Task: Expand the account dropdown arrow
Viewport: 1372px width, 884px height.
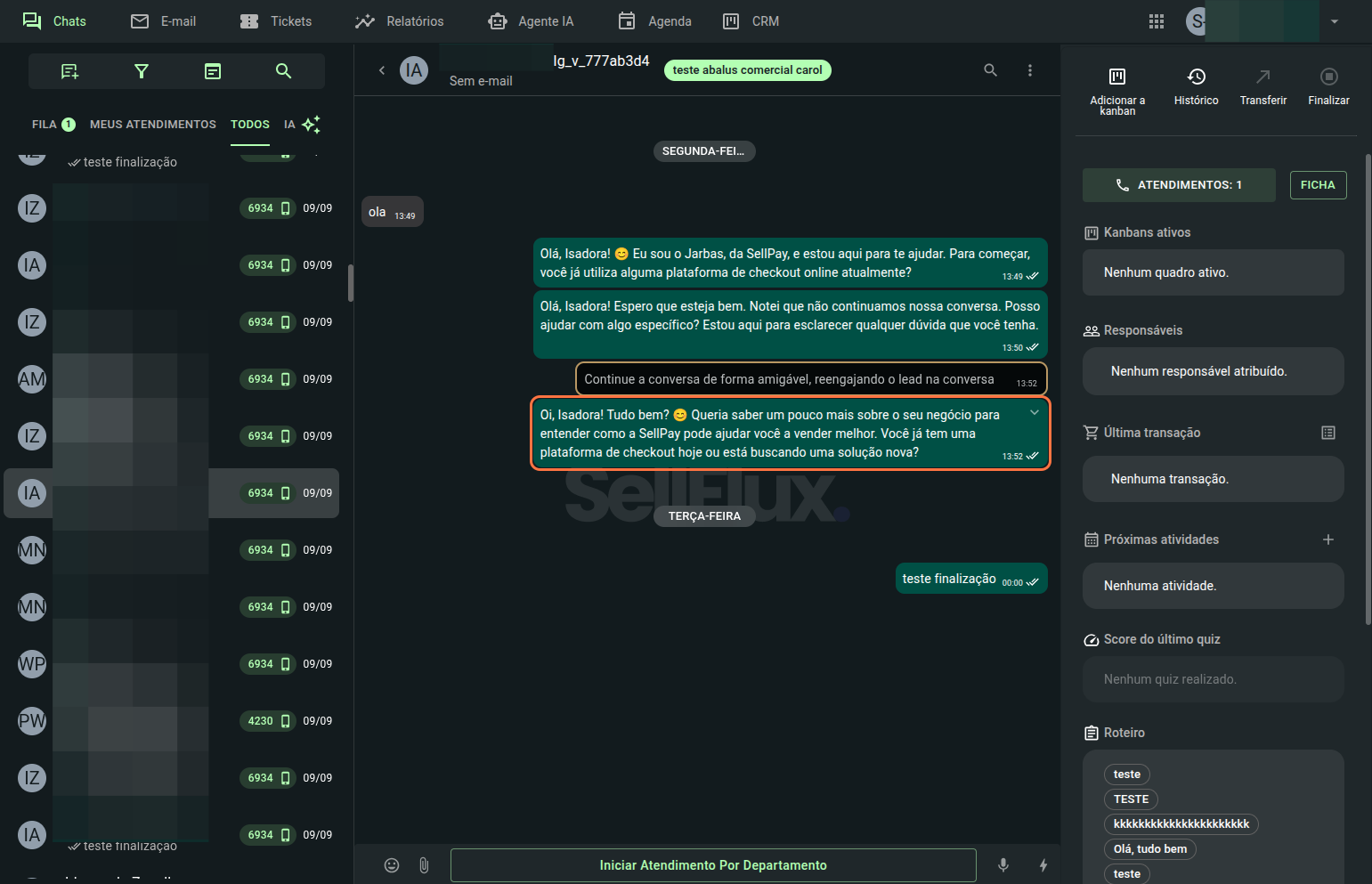Action: click(x=1335, y=21)
